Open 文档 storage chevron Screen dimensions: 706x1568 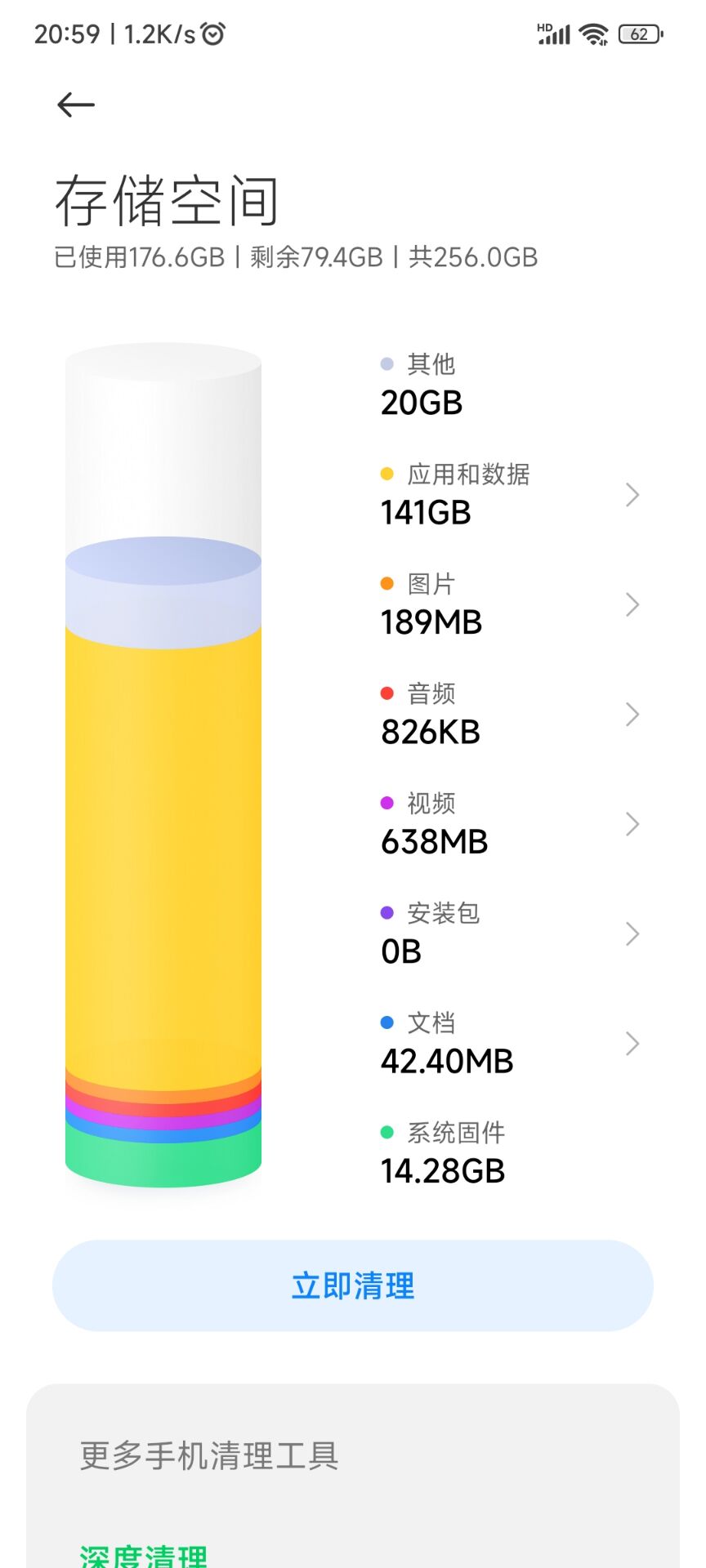click(632, 1044)
